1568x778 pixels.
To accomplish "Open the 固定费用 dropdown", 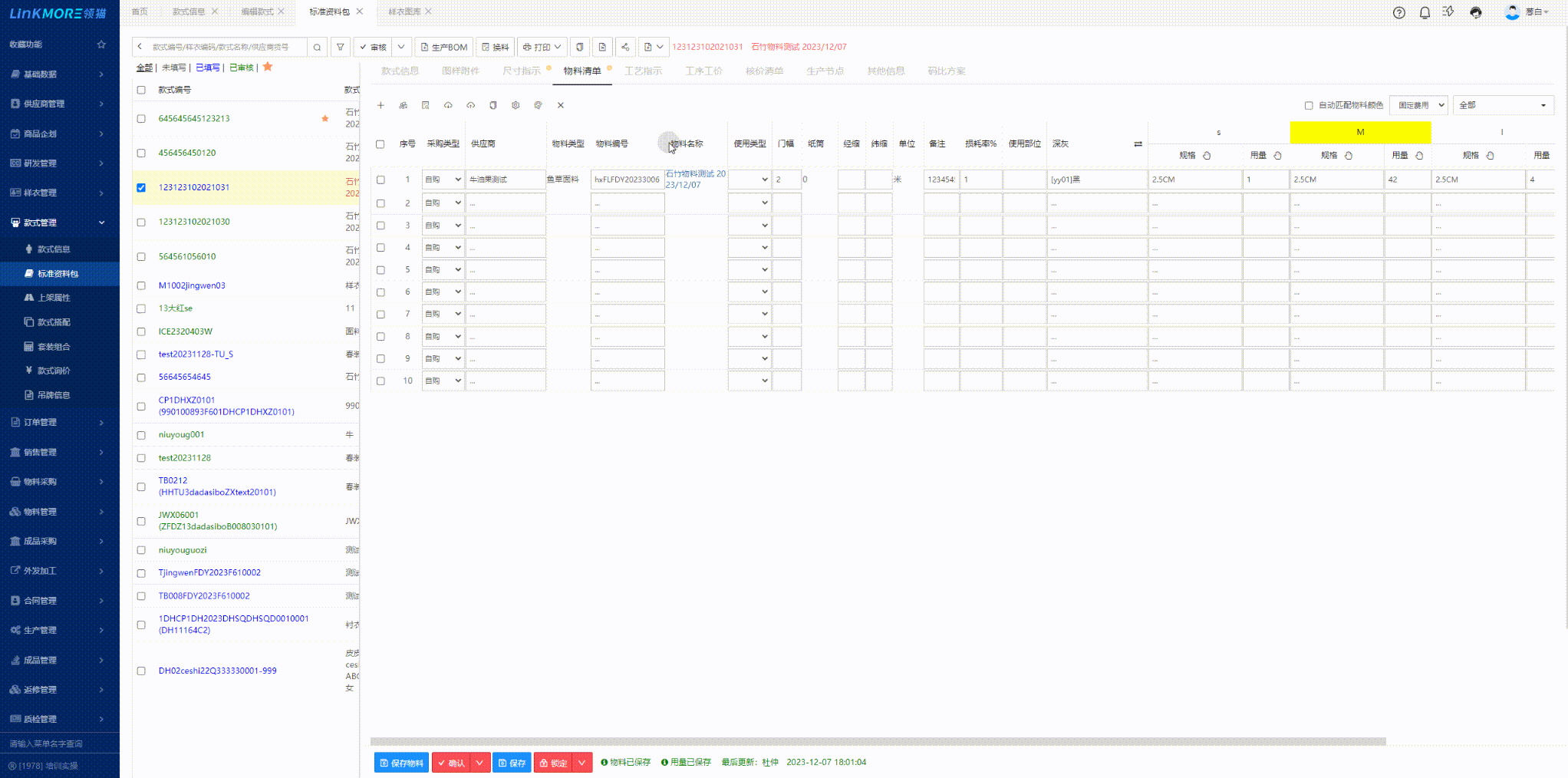I will 1418,105.
